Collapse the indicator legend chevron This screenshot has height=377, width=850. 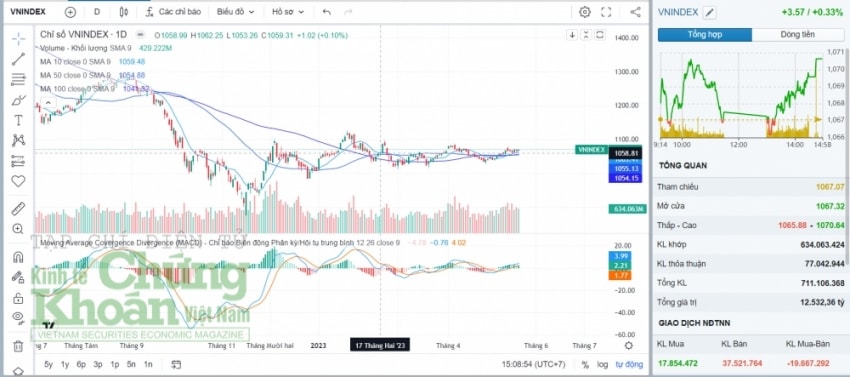(48, 103)
